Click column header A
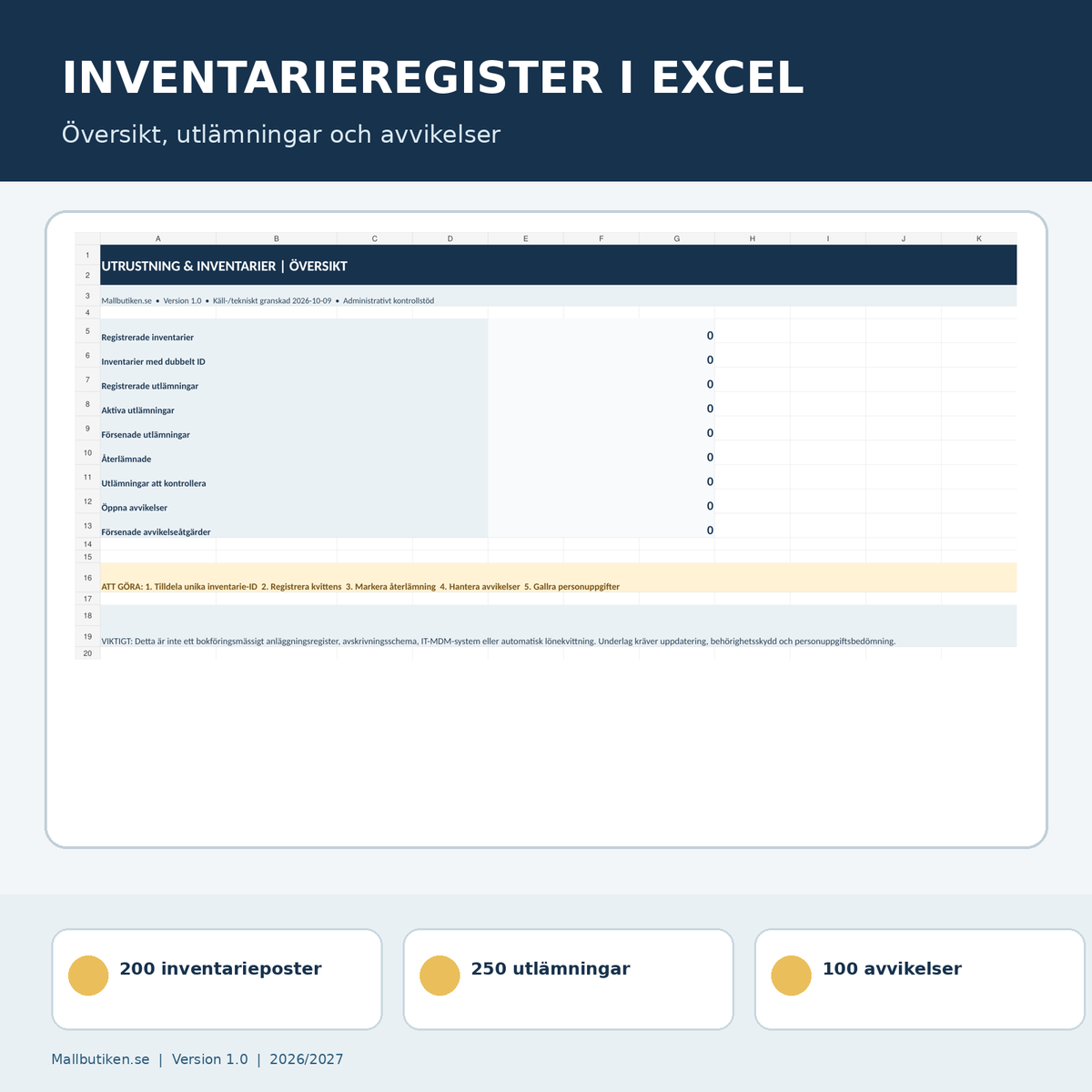Screen dimensions: 1092x1092 158,238
